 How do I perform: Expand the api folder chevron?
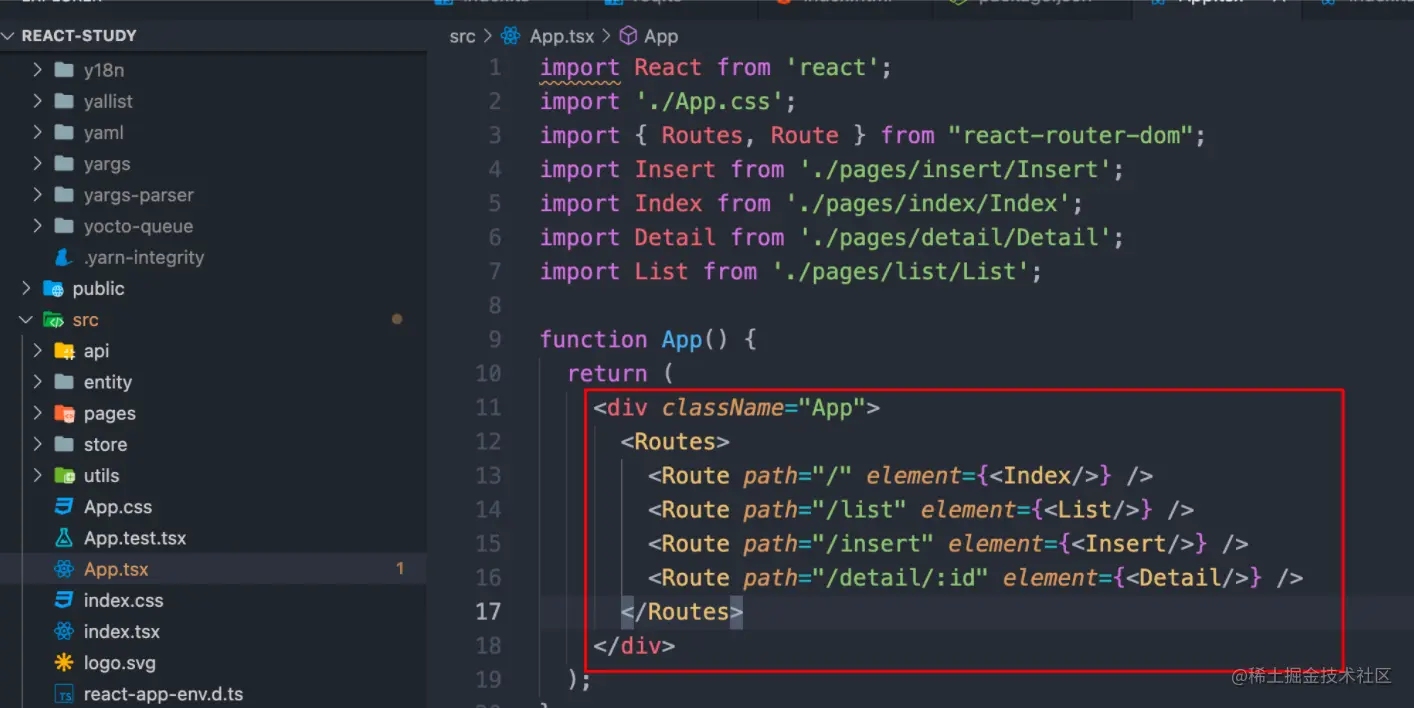tap(37, 351)
